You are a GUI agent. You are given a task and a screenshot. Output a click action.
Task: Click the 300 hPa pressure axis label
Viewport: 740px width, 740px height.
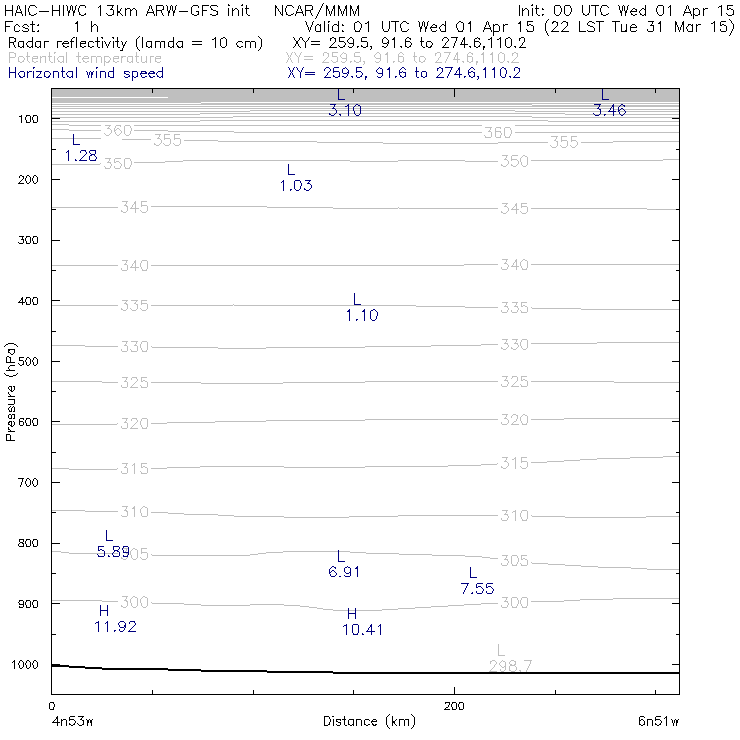(x=28, y=240)
